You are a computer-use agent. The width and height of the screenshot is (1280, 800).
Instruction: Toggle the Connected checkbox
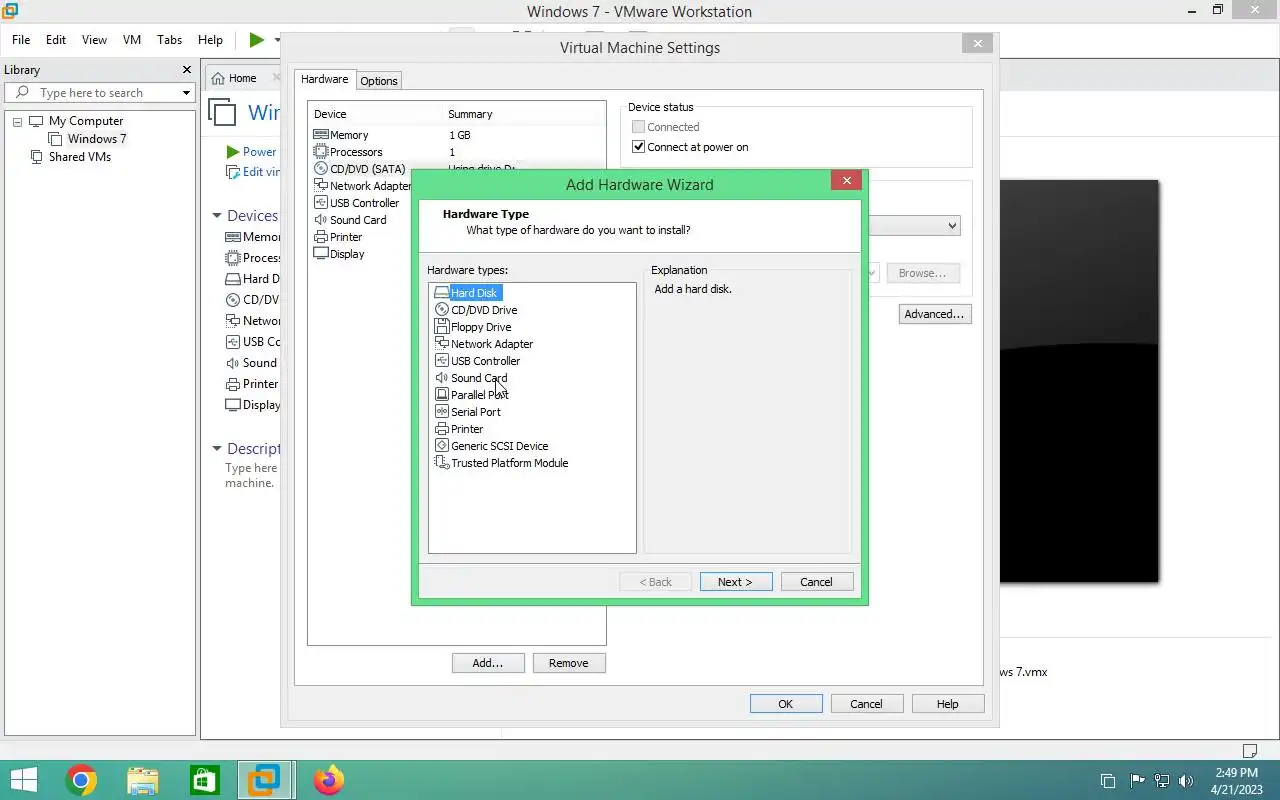coord(639,127)
